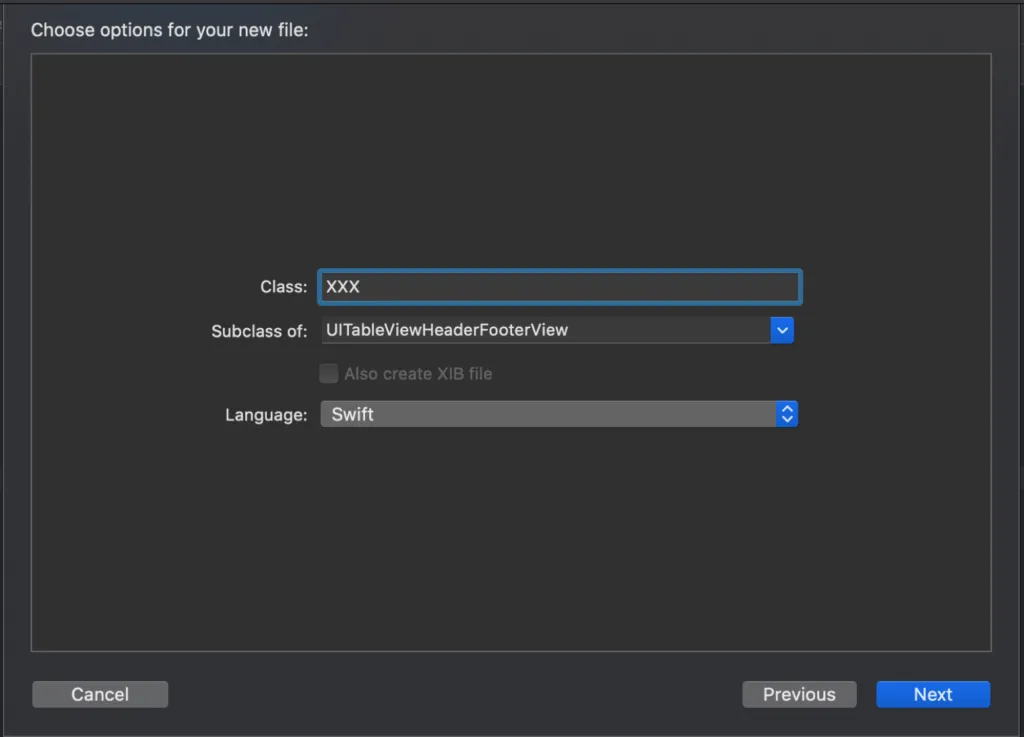Click the 'Swift' text in Language selector
Image resolution: width=1024 pixels, height=737 pixels.
coord(353,414)
